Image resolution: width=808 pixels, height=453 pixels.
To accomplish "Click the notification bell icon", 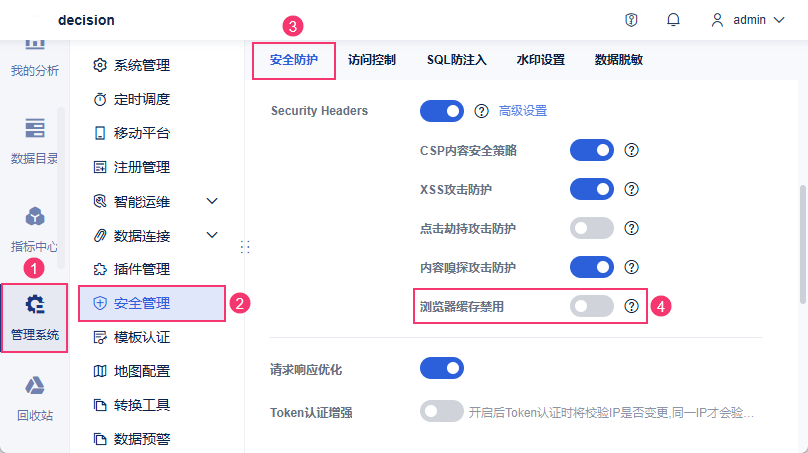I will tap(673, 20).
